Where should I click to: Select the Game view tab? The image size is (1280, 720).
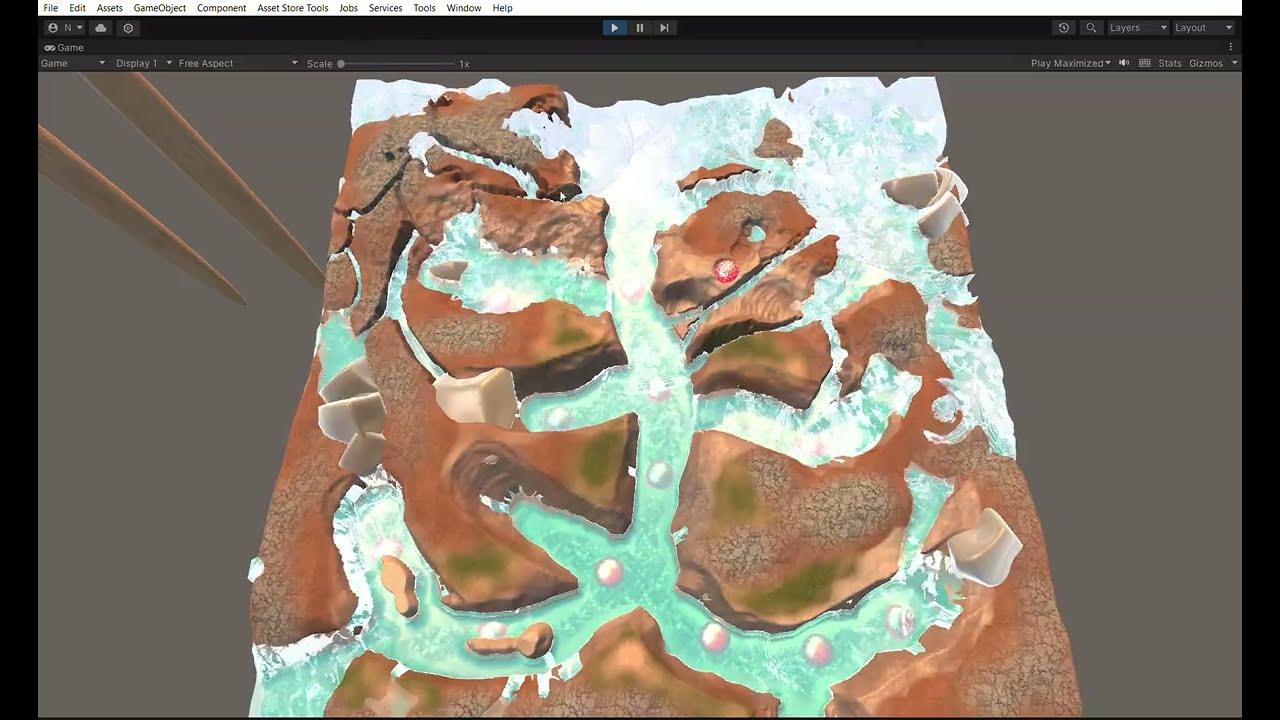click(64, 47)
